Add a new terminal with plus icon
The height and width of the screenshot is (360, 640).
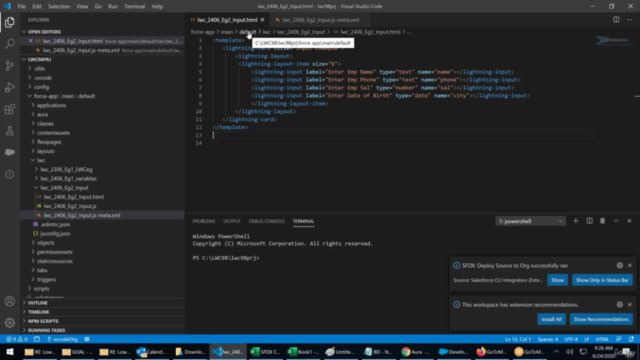click(x=576, y=221)
